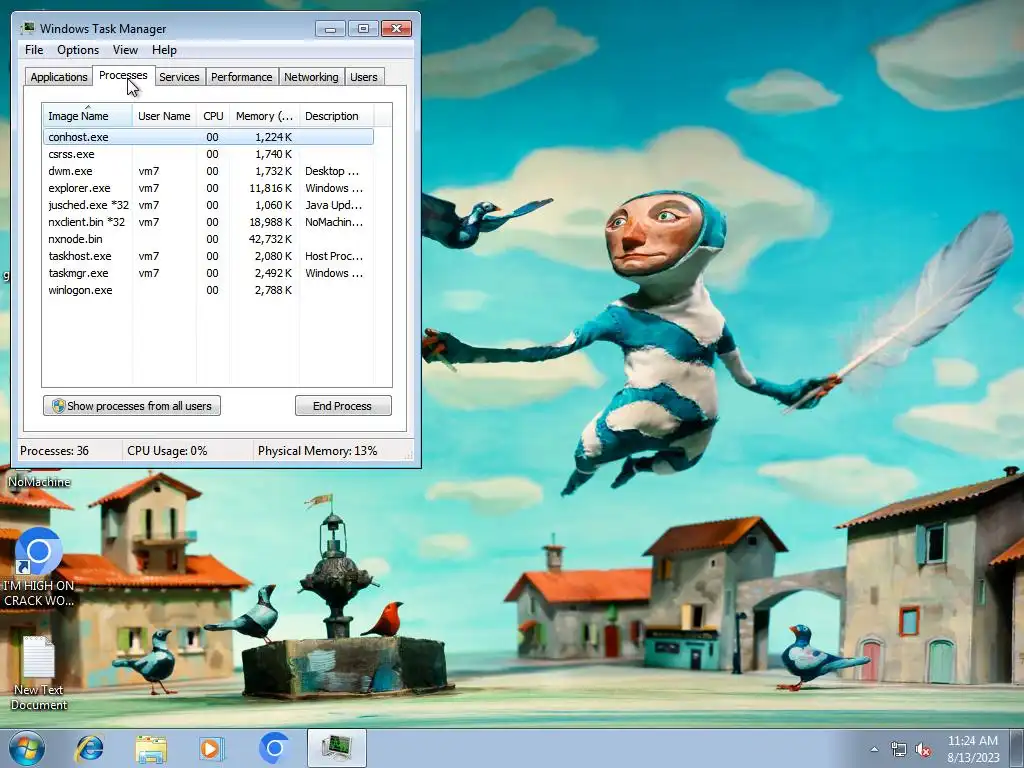Image resolution: width=1024 pixels, height=768 pixels.
Task: Select Task Manager taskbar button
Action: [x=337, y=748]
